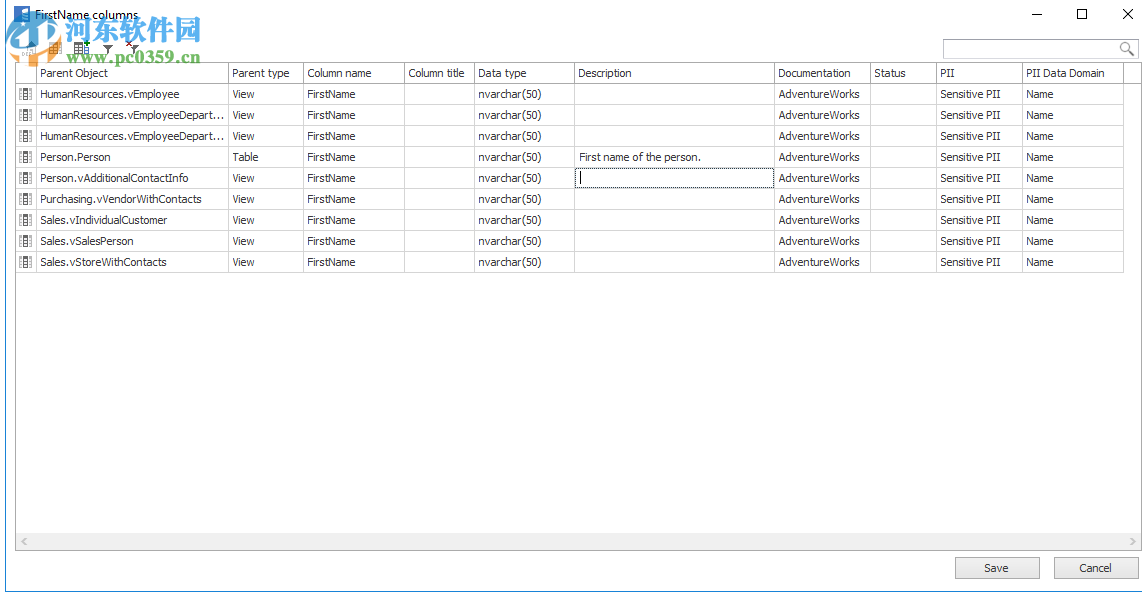Click the column icon of Sales.vIndividualCustomer row
This screenshot has height=592, width=1142.
25,221
